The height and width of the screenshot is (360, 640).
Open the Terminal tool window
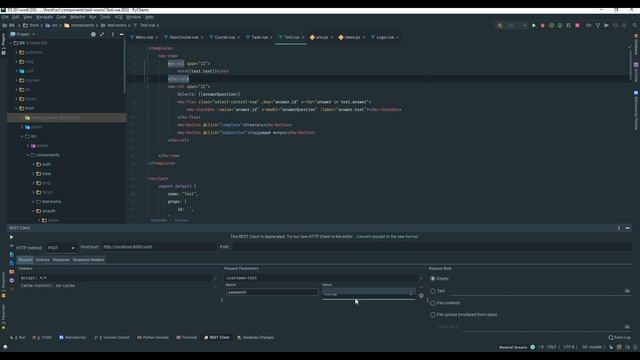[x=187, y=338]
